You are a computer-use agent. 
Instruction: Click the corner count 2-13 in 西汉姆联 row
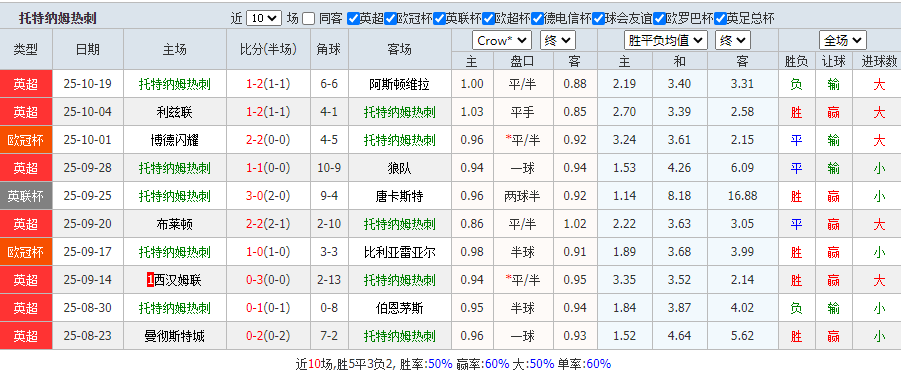[x=329, y=280]
